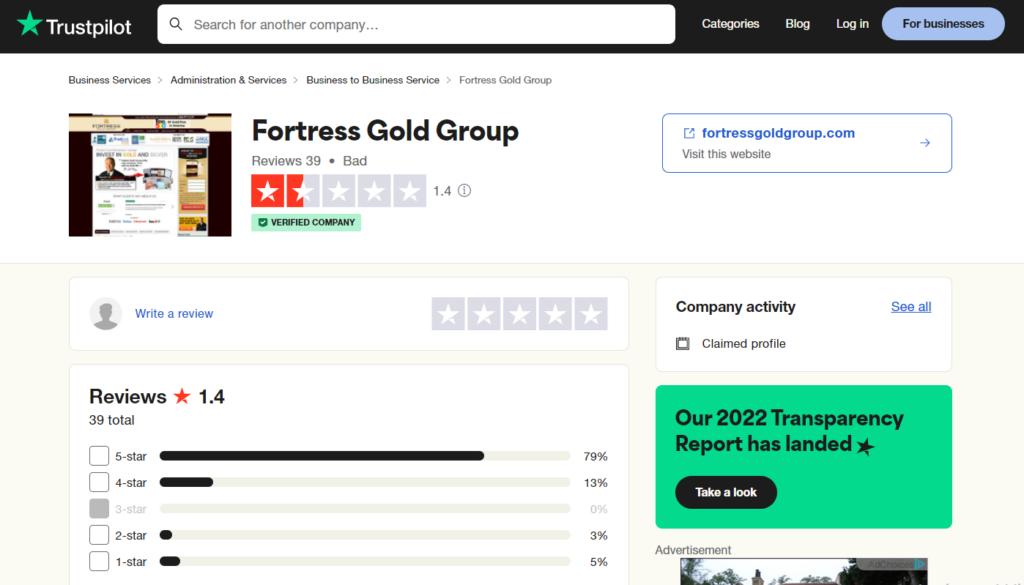Image resolution: width=1024 pixels, height=585 pixels.
Task: Open the Write a review link
Action: point(174,313)
